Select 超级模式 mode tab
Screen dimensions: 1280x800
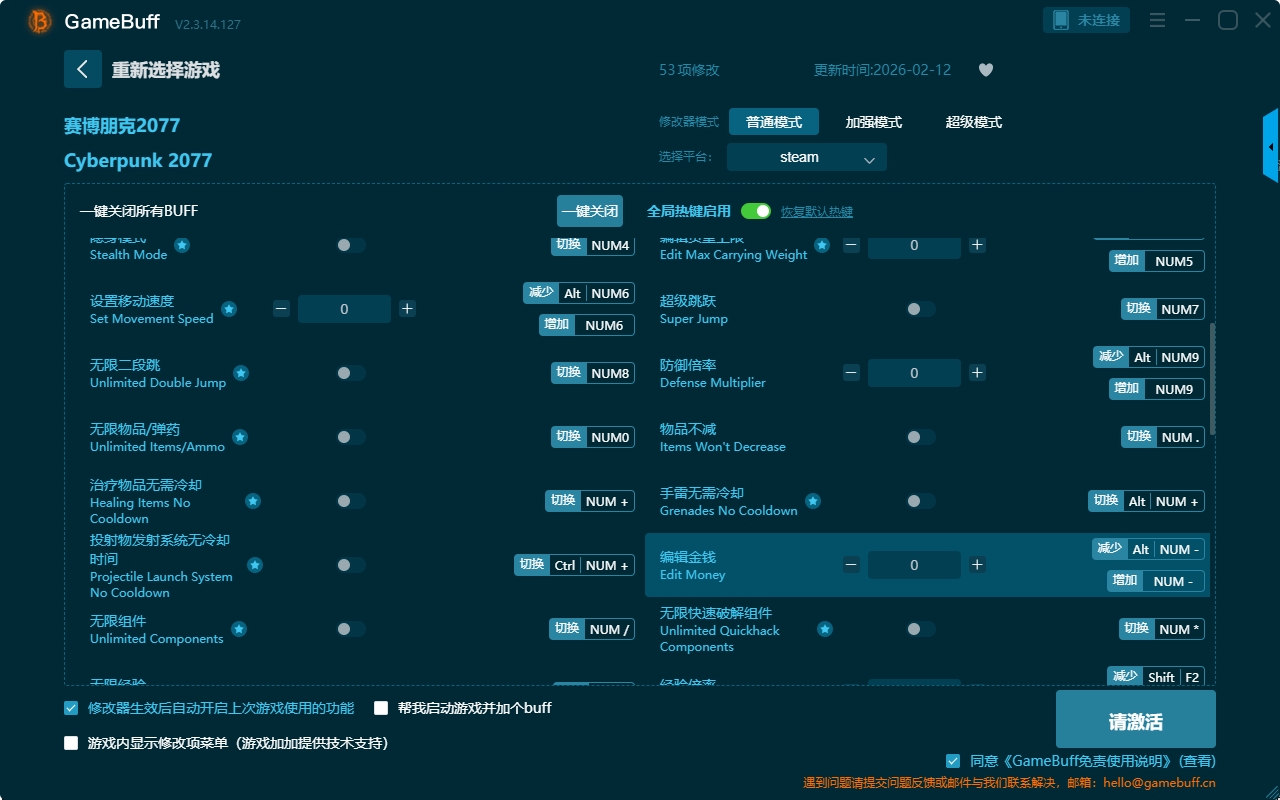(x=973, y=122)
